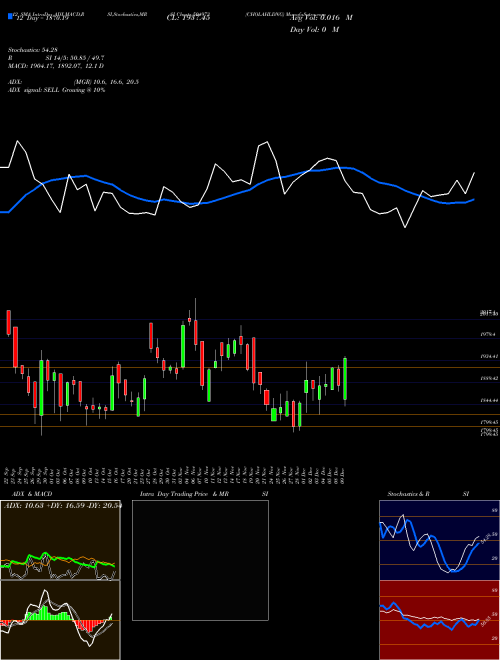The width and height of the screenshot is (500, 660).
Task: Click the blue 12 Day SMA legend square
Action: [x=10, y=16]
